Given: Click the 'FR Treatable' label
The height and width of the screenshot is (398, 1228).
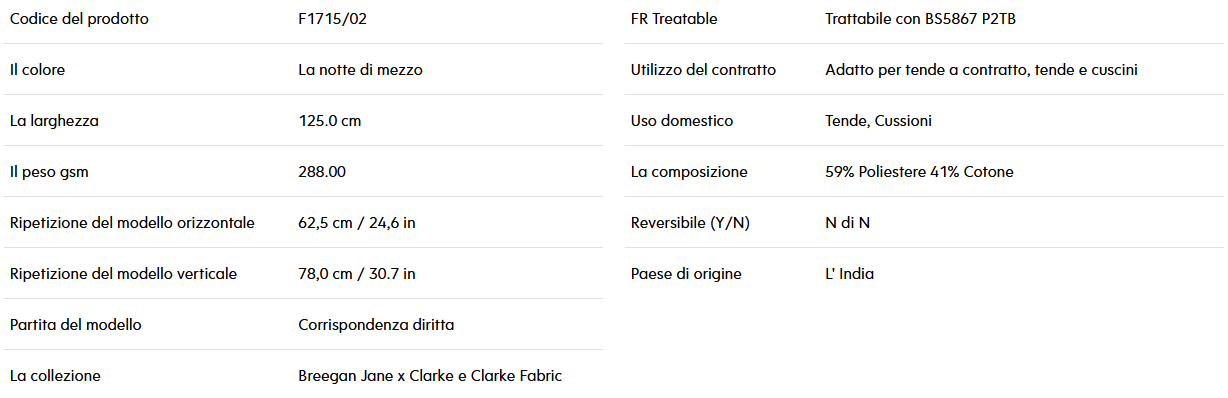Looking at the screenshot, I should pyautogui.click(x=674, y=19).
